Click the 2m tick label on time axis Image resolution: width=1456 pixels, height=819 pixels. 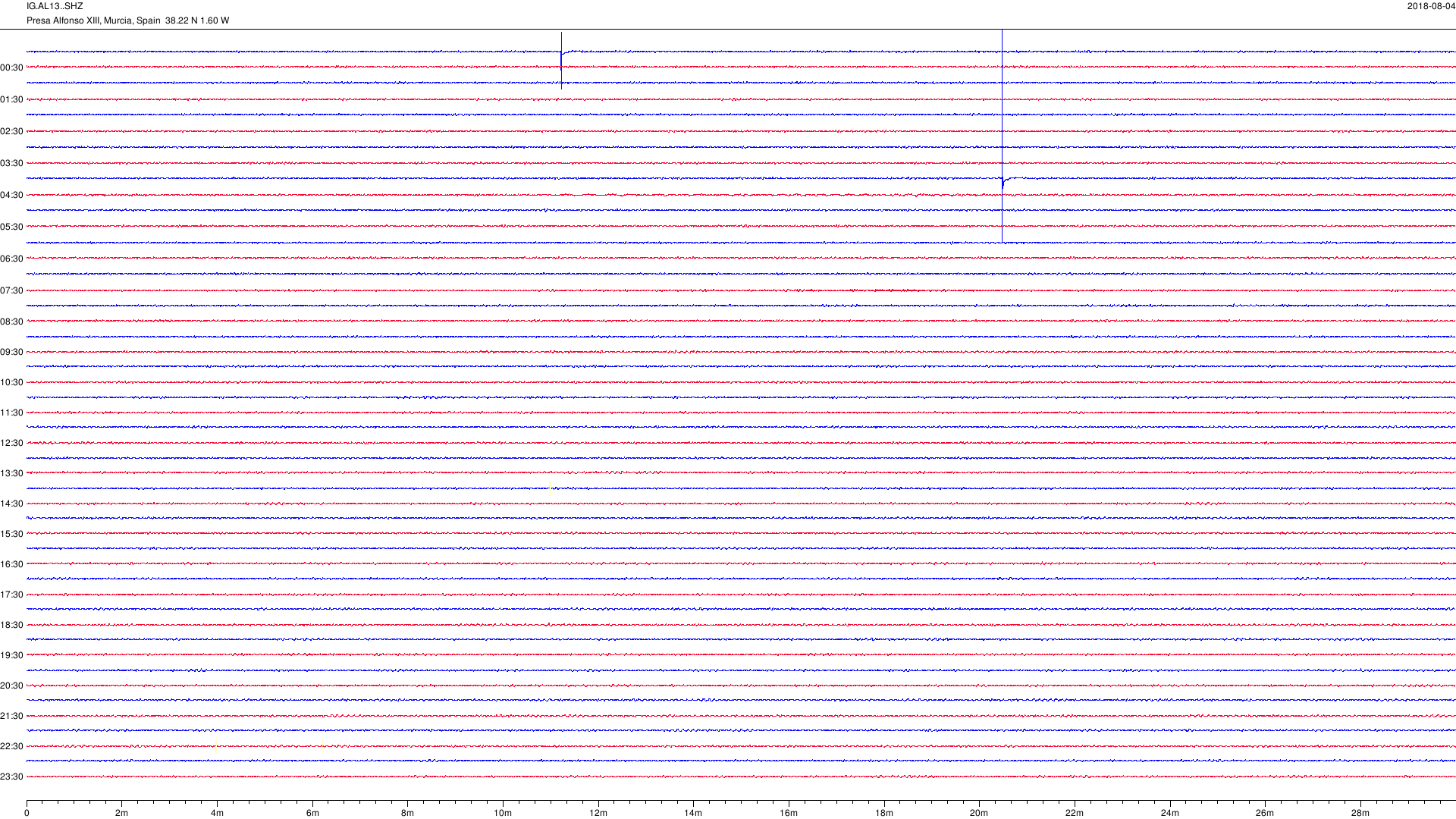coord(121,813)
